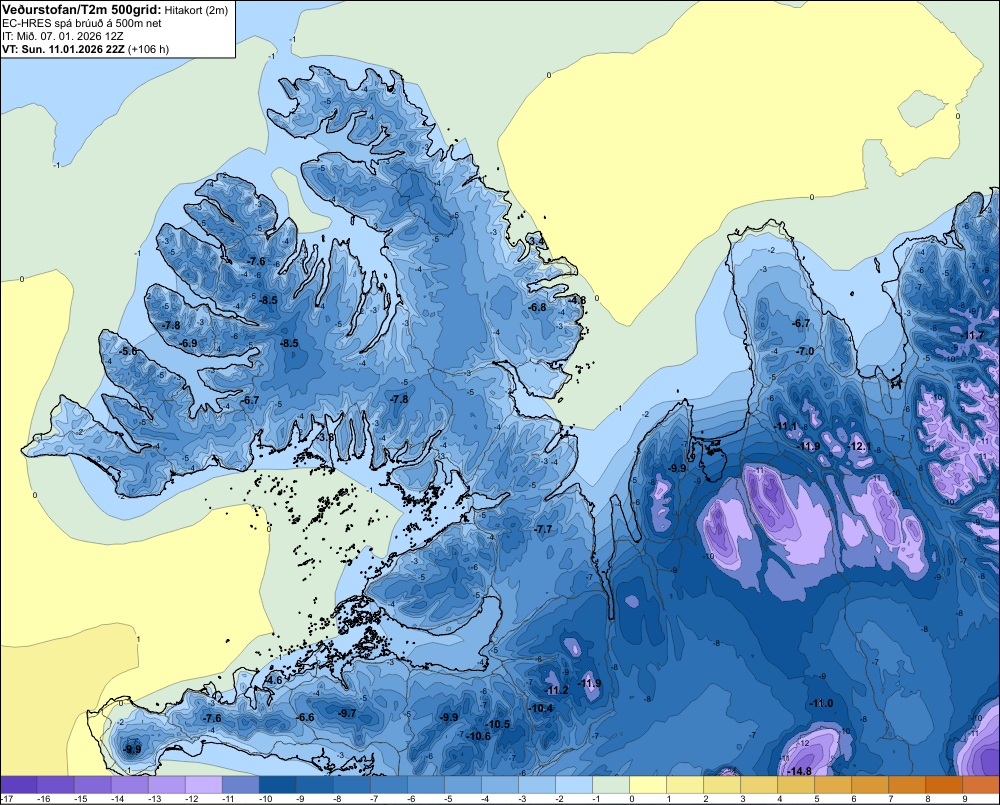Viewport: 1000px width, 805px height.
Task: Select the -14.8 temperature label
Action: pyautogui.click(x=800, y=771)
